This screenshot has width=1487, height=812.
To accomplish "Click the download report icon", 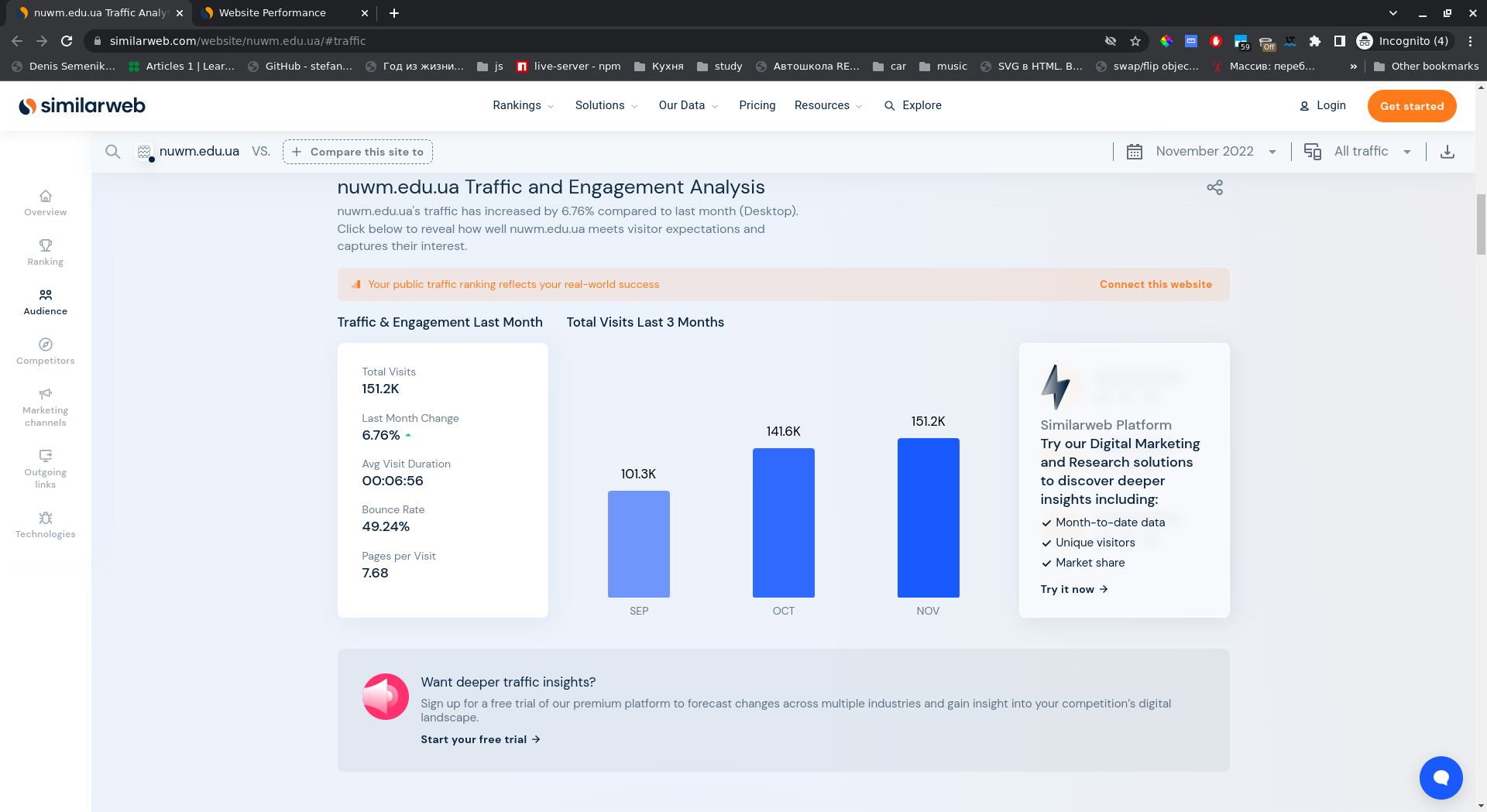I will (1447, 152).
